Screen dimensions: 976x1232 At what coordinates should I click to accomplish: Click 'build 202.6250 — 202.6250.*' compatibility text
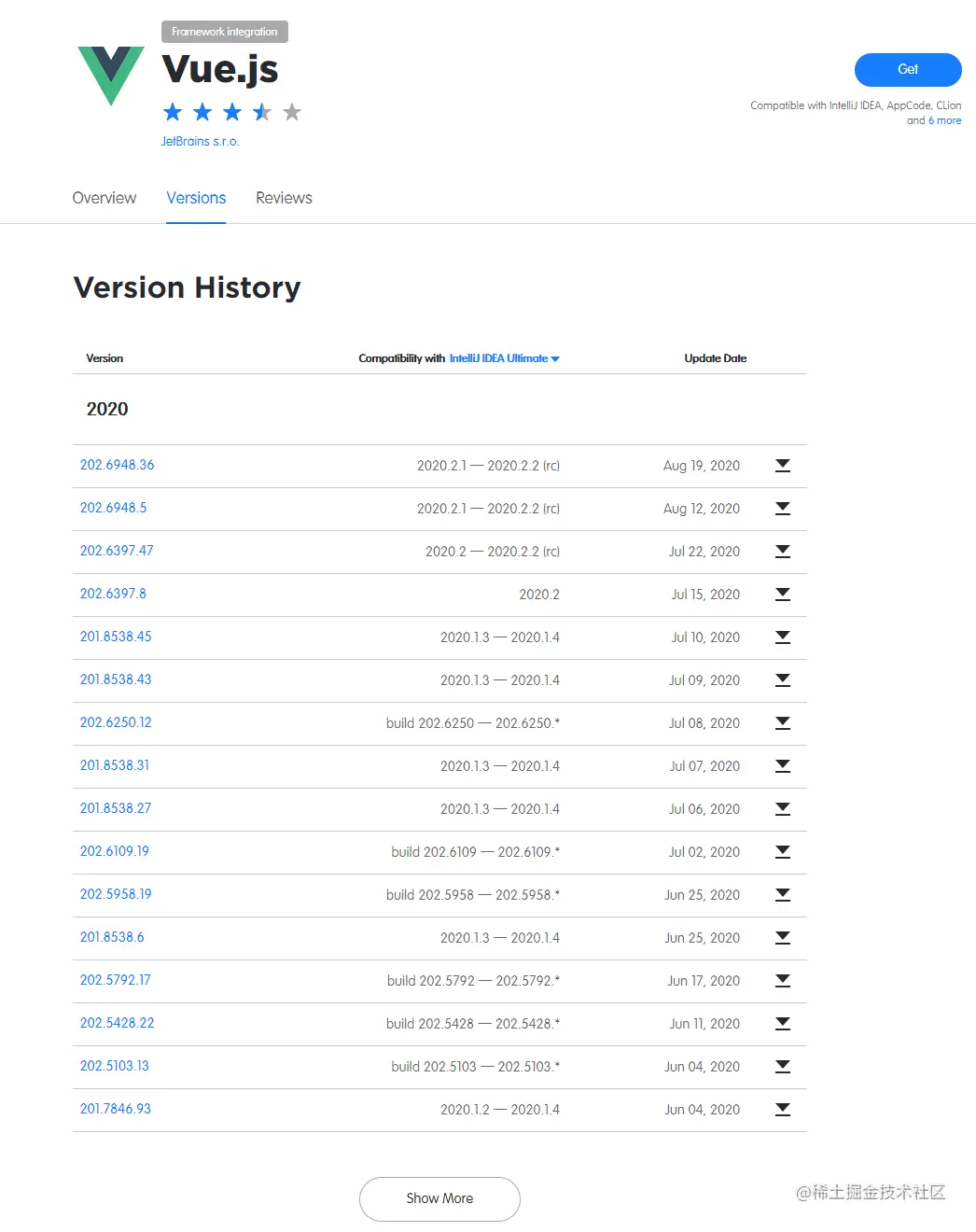(473, 723)
